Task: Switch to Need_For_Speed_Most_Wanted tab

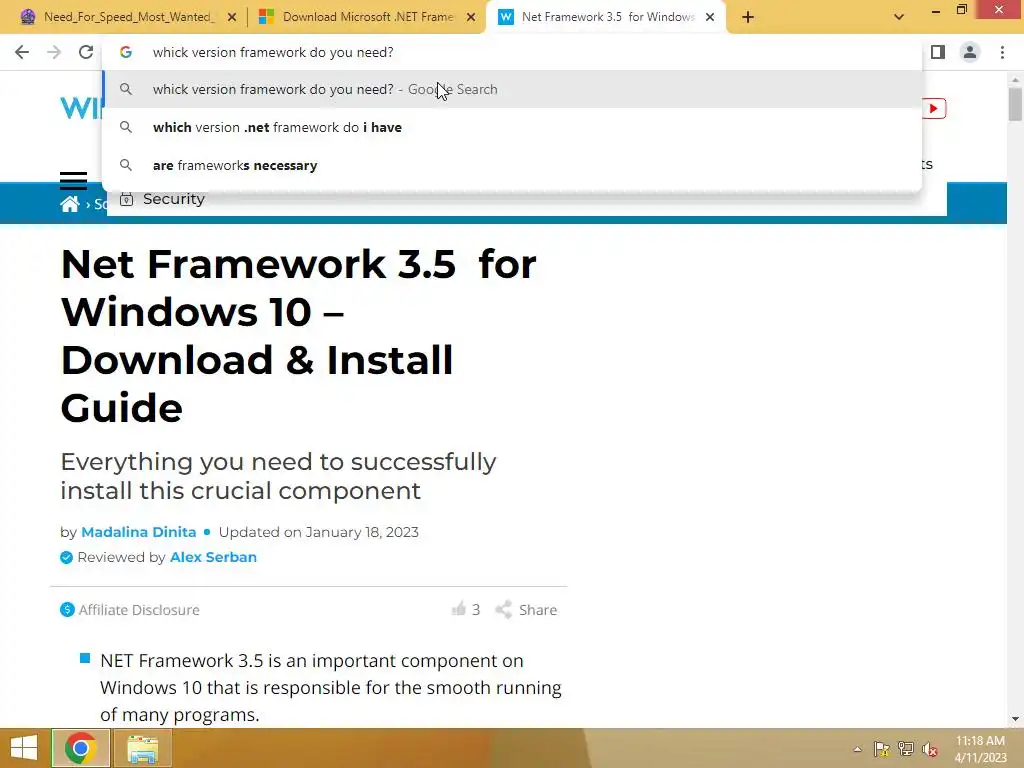Action: (129, 17)
